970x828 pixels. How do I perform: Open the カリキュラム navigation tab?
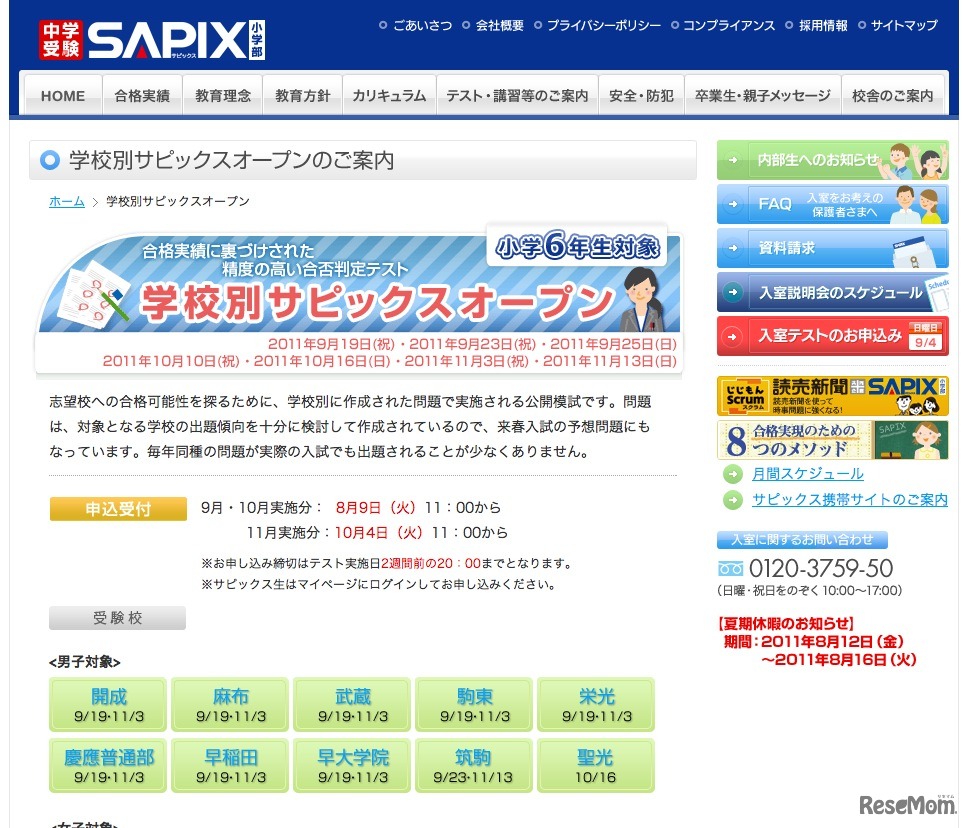(x=389, y=95)
